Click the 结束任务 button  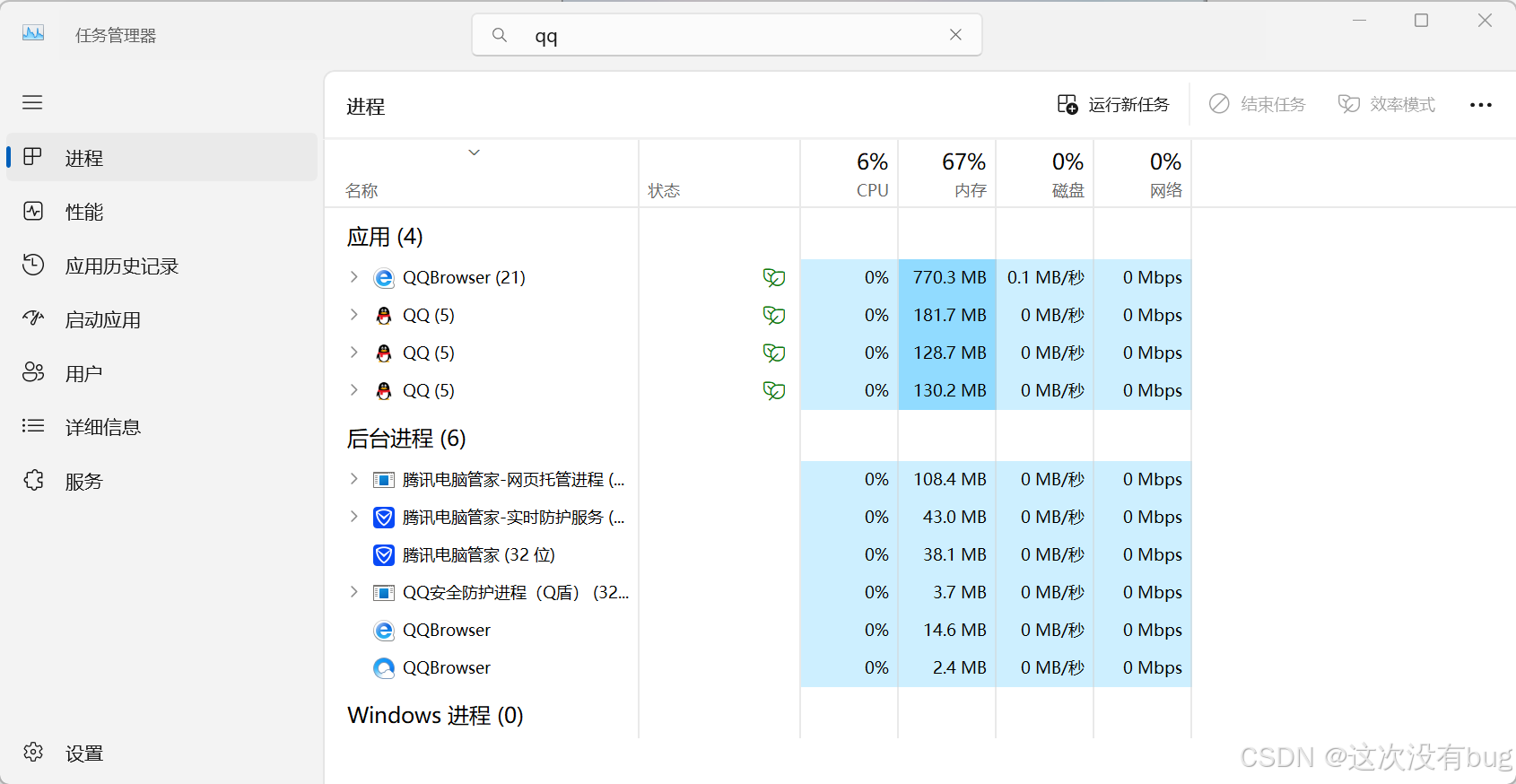pos(1258,105)
